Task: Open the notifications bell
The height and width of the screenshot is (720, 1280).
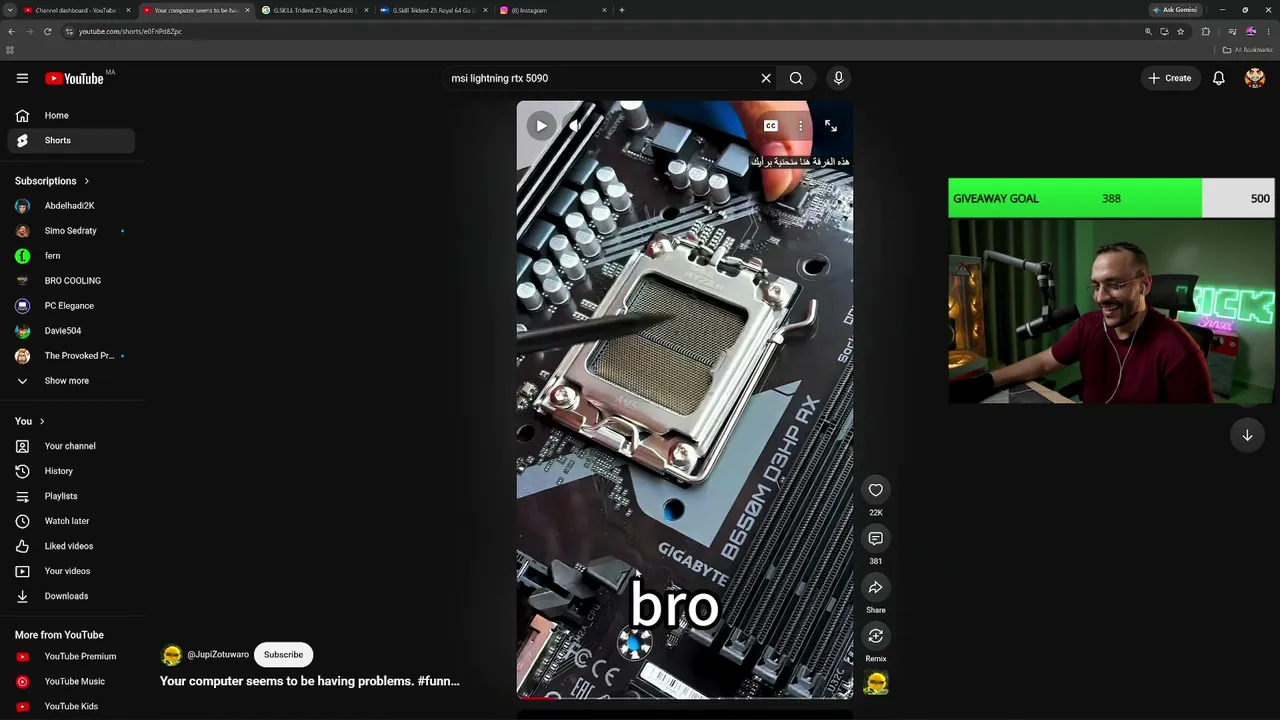Action: 1219,78
